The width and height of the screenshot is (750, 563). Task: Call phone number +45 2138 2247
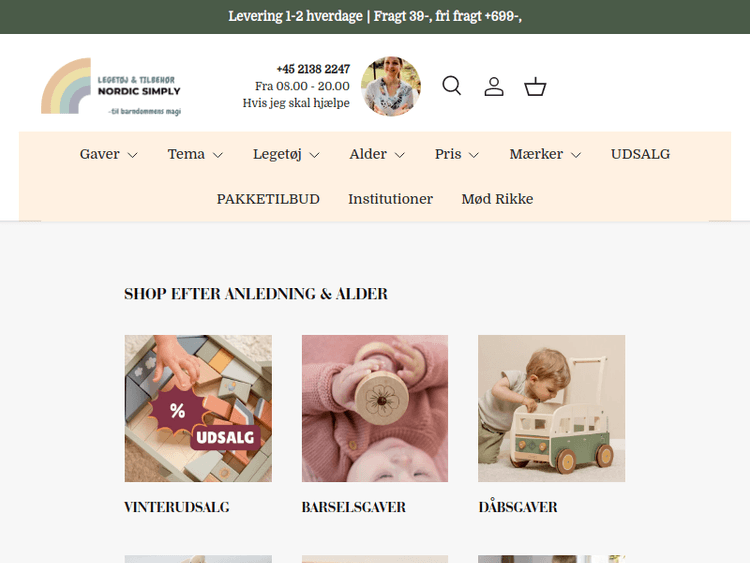coord(313,69)
